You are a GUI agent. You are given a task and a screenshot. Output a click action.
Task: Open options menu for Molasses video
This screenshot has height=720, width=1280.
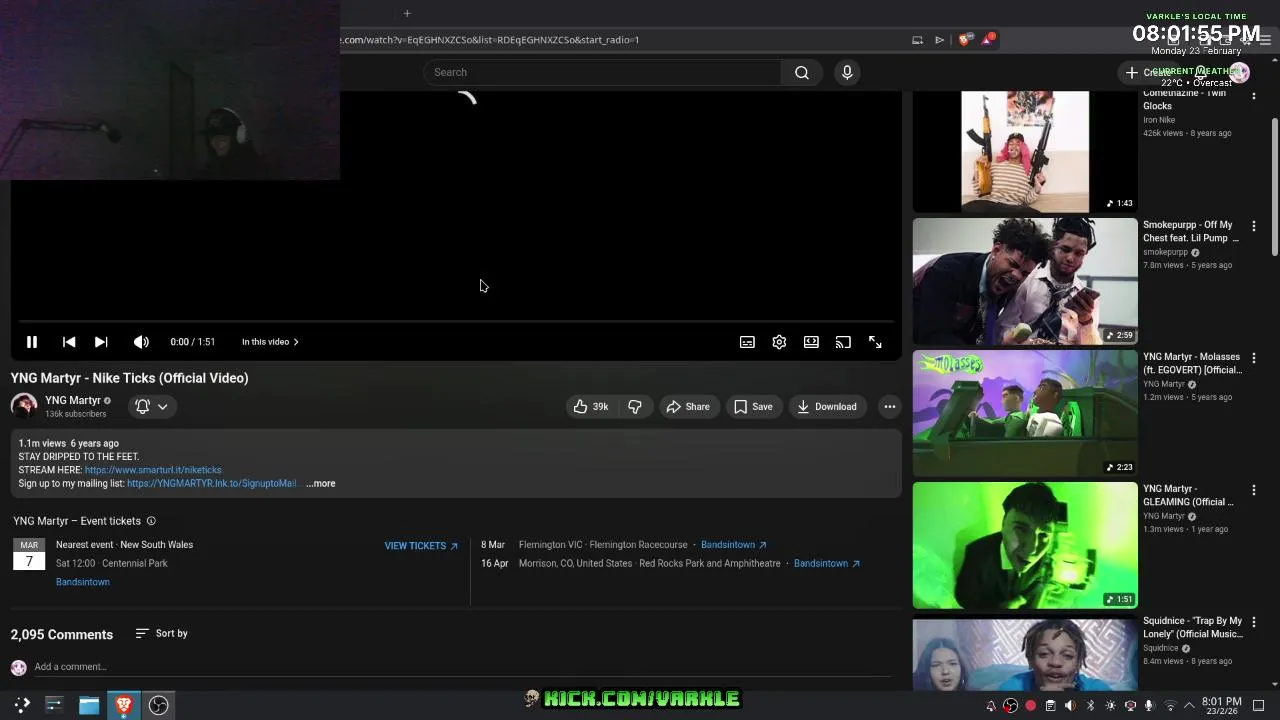point(1254,359)
